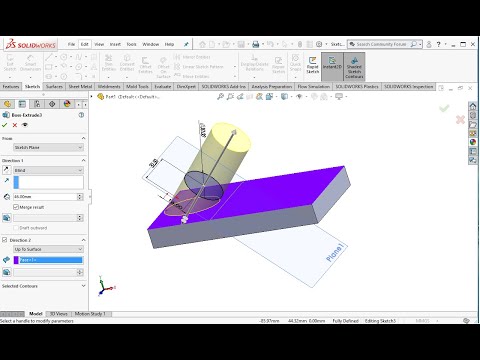Viewport: 480px width, 360px height.
Task: Open the File menu
Action: pyautogui.click(x=71, y=44)
